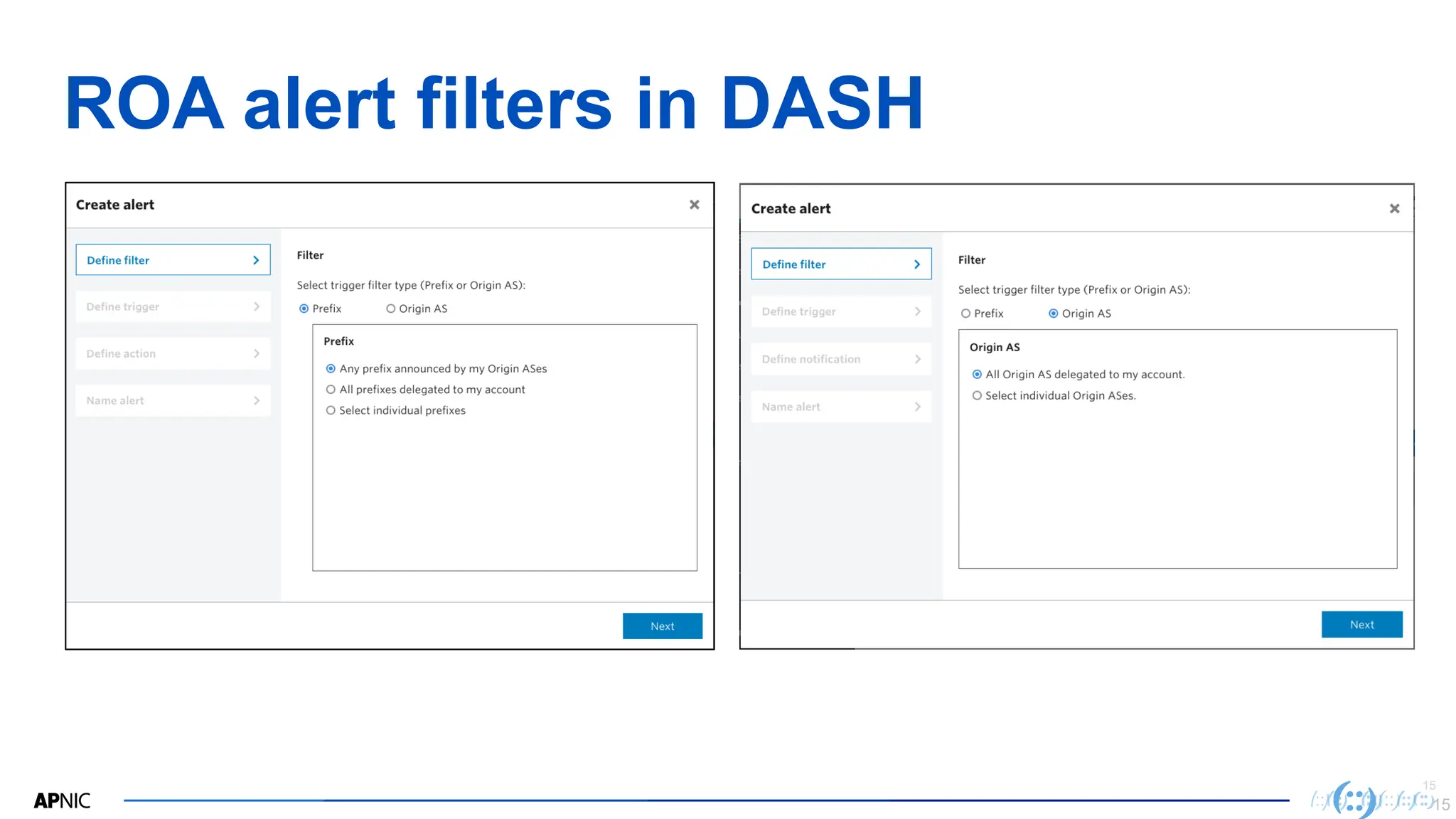Image resolution: width=1456 pixels, height=819 pixels.
Task: Click Next button in left dialog
Action: point(663,626)
